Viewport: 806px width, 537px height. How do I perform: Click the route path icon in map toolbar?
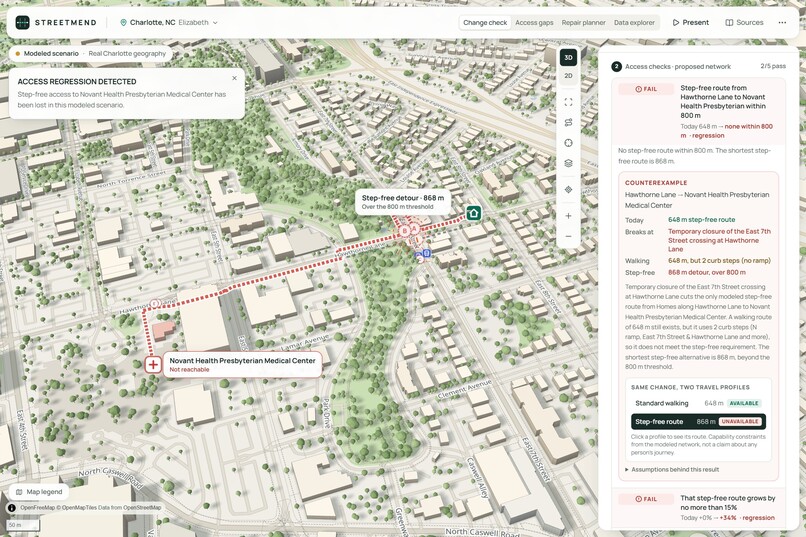pos(568,122)
